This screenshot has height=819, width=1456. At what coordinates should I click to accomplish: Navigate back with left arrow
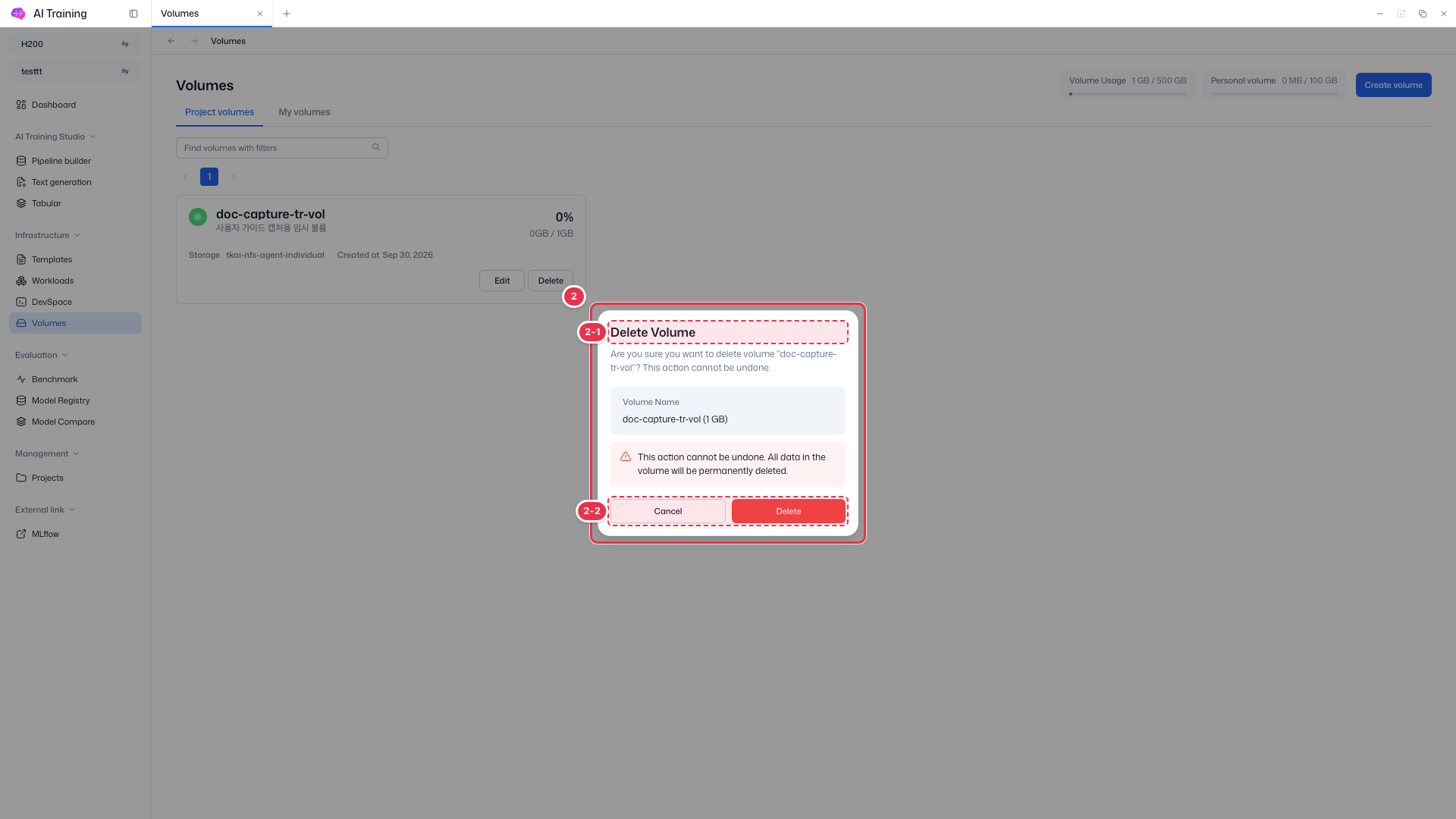coord(171,41)
